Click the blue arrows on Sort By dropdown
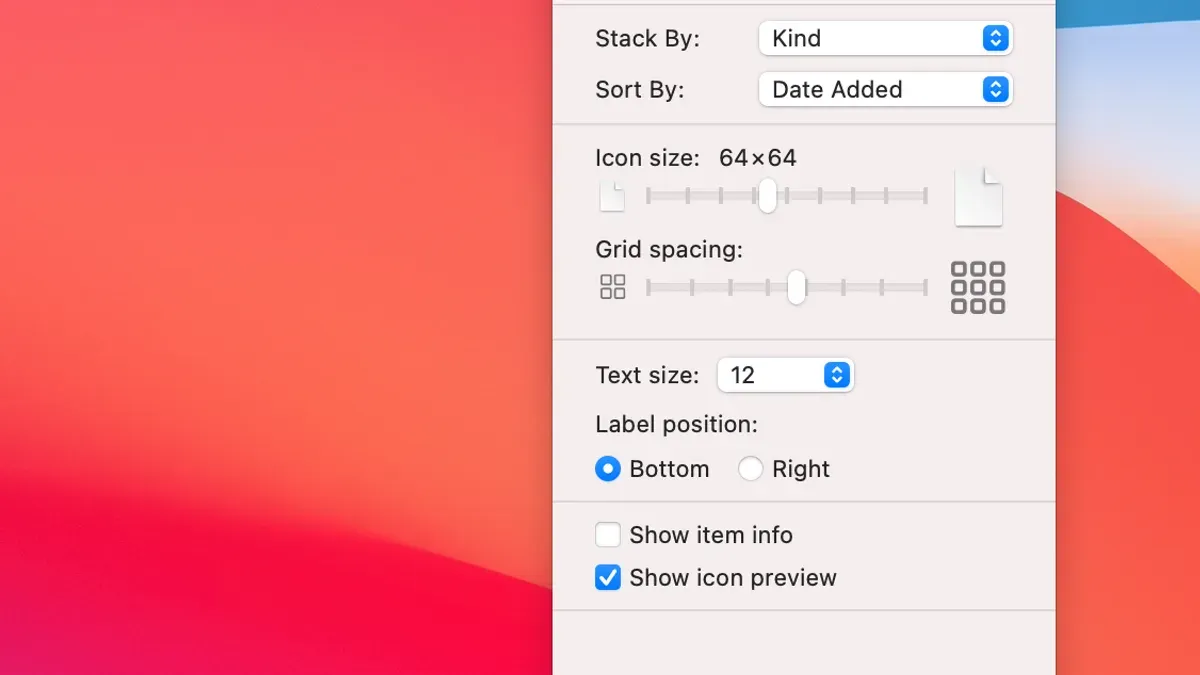The height and width of the screenshot is (675, 1200). (994, 89)
